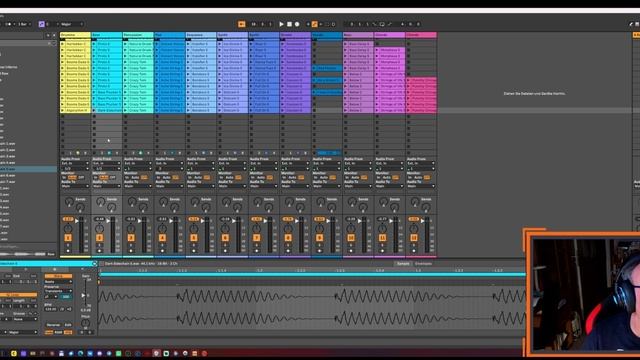
Task: Toggle the purple scale mode button
Action: pyautogui.click(x=41, y=24)
